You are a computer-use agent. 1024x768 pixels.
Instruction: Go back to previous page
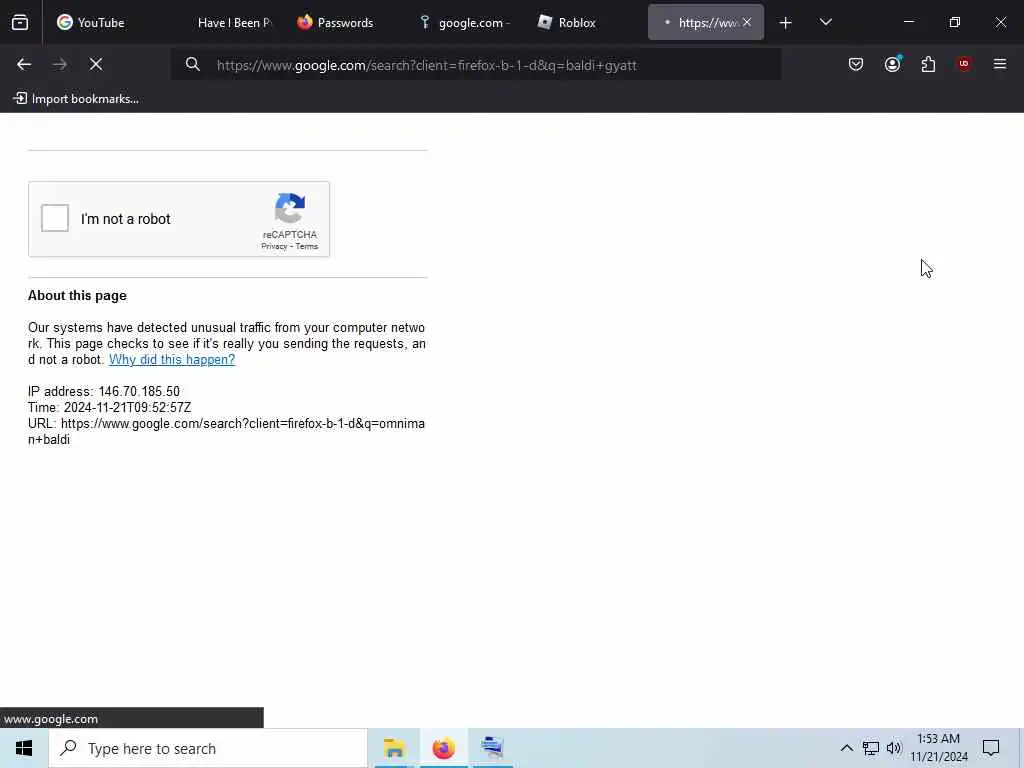(x=24, y=64)
